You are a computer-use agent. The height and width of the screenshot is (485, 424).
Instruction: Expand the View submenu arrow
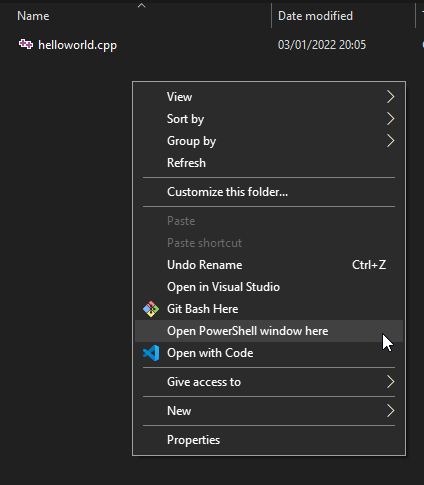(390, 97)
